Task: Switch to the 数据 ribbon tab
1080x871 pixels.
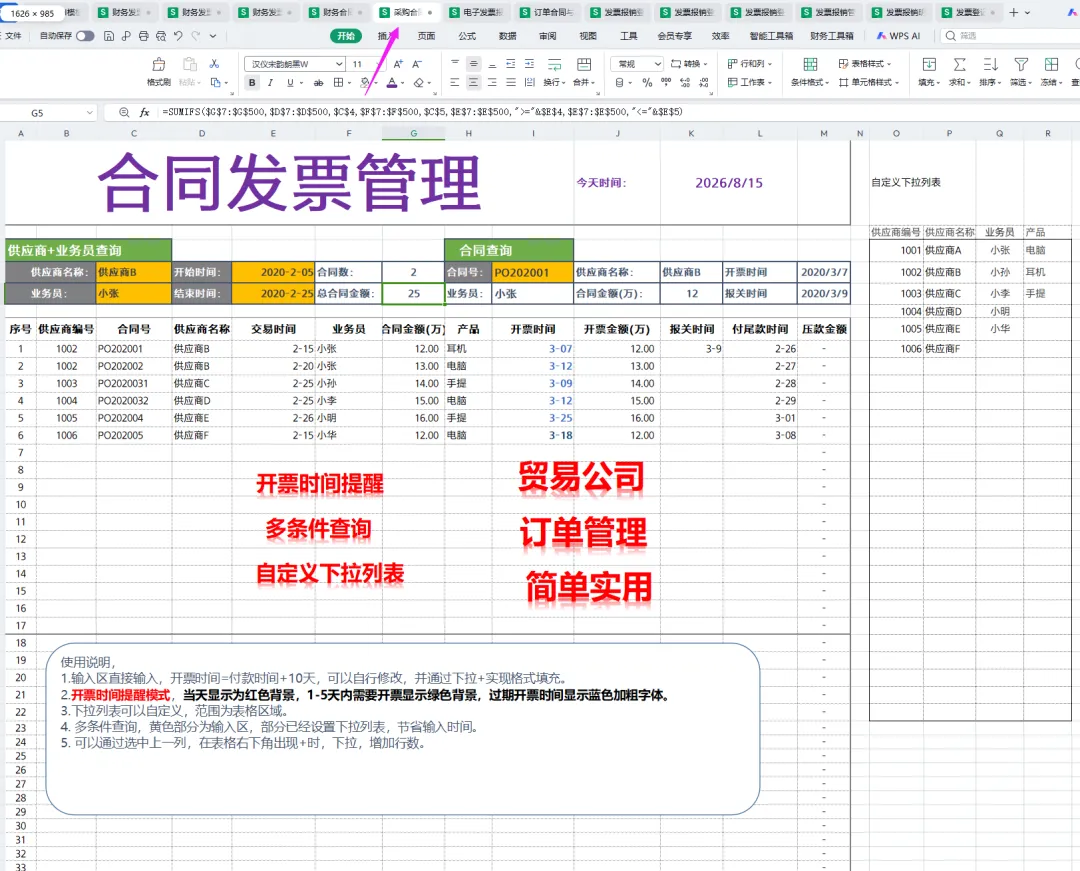Action: coord(508,36)
